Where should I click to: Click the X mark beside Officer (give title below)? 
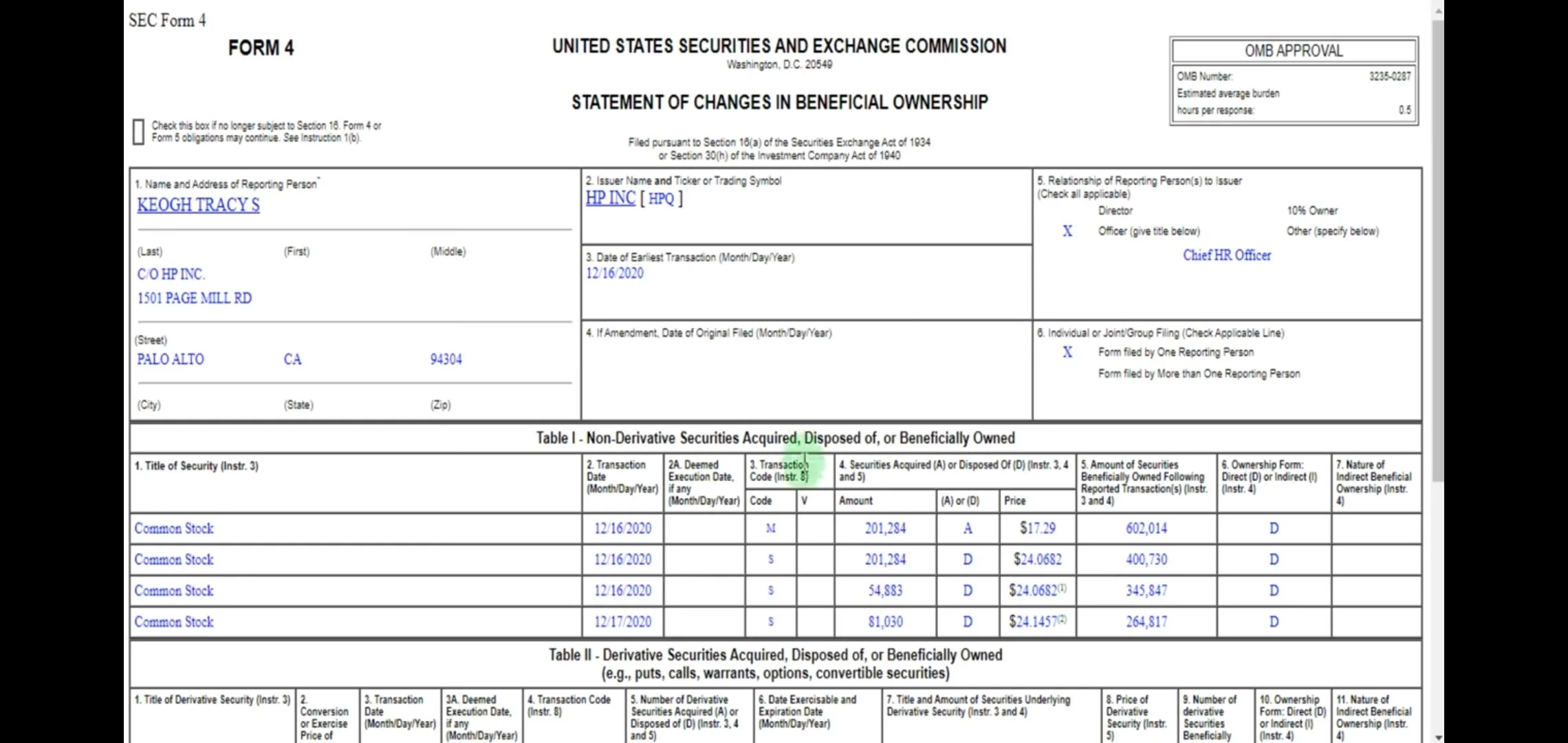pyautogui.click(x=1067, y=231)
